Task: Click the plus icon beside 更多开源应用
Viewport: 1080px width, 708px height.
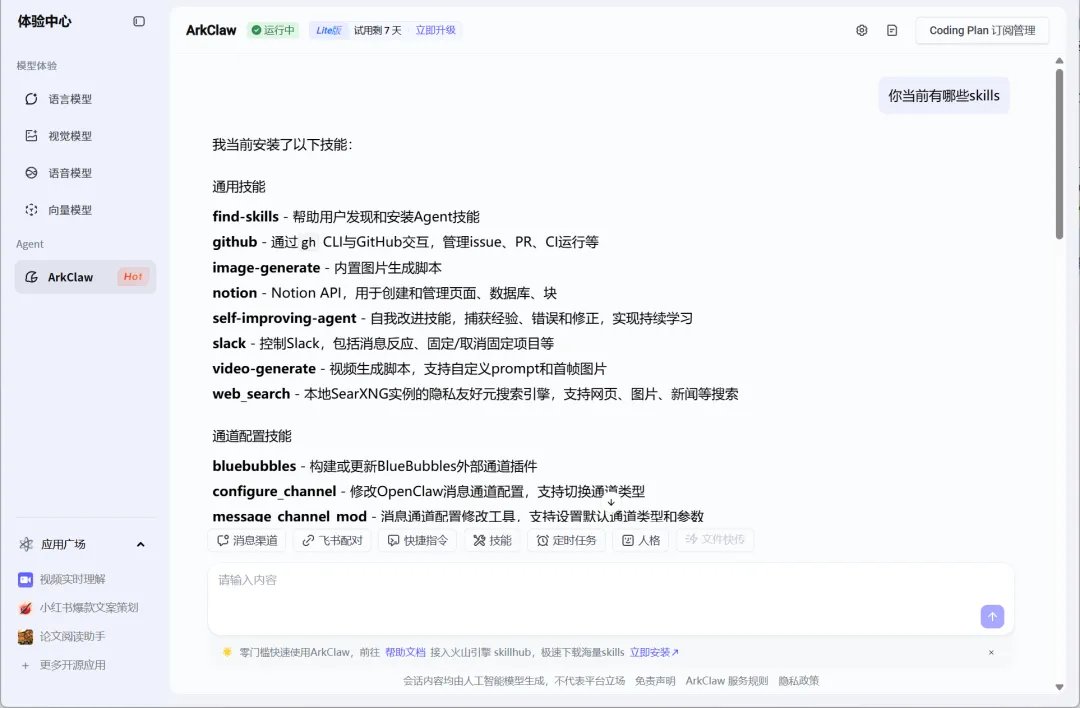Action: (x=25, y=665)
